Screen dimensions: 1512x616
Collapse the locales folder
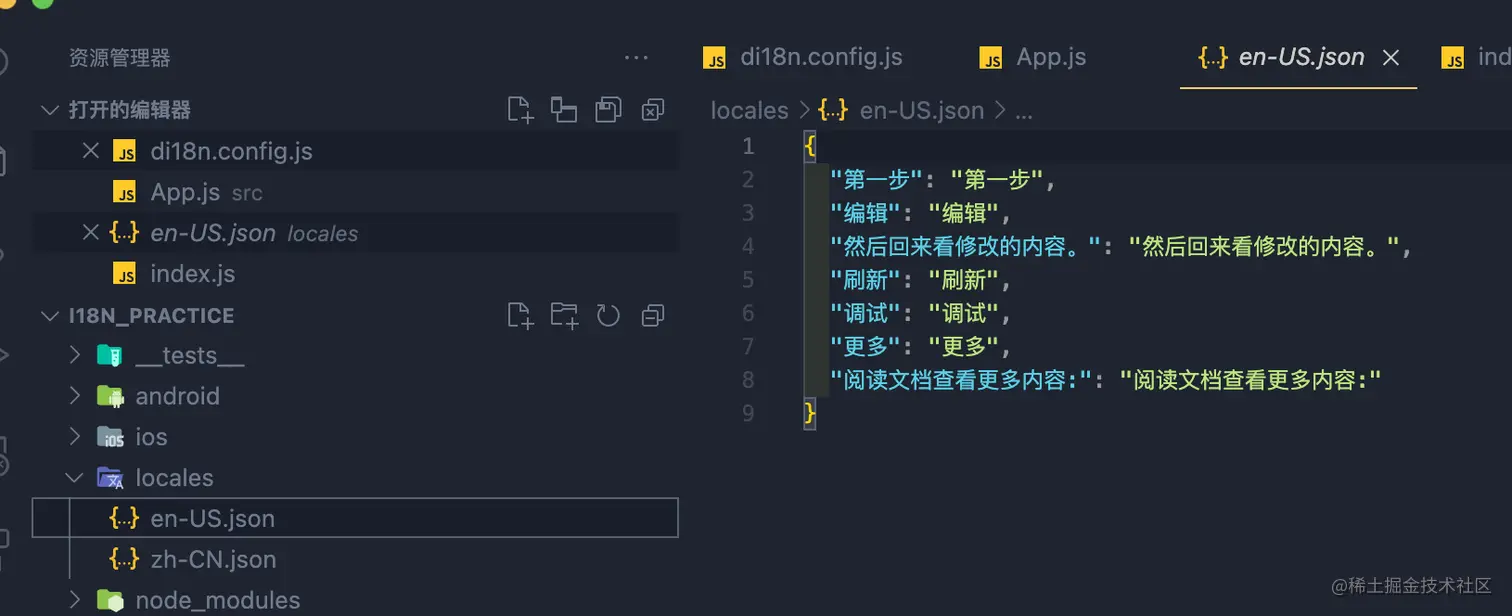[x=74, y=478]
